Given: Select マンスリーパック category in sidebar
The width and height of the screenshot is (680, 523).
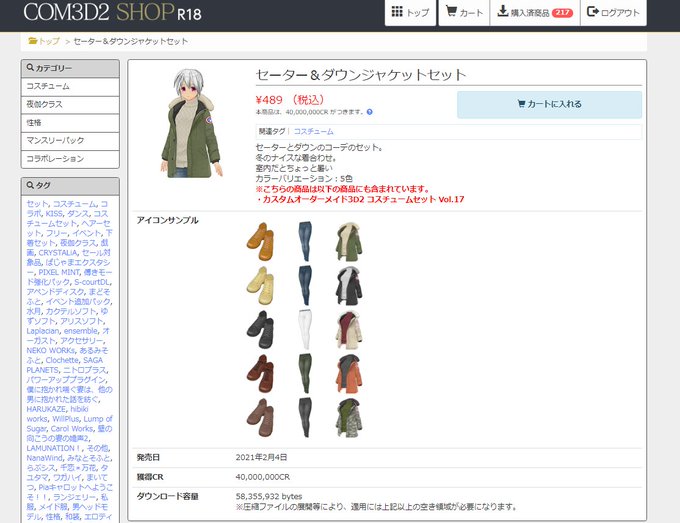Looking at the screenshot, I should 70,141.
